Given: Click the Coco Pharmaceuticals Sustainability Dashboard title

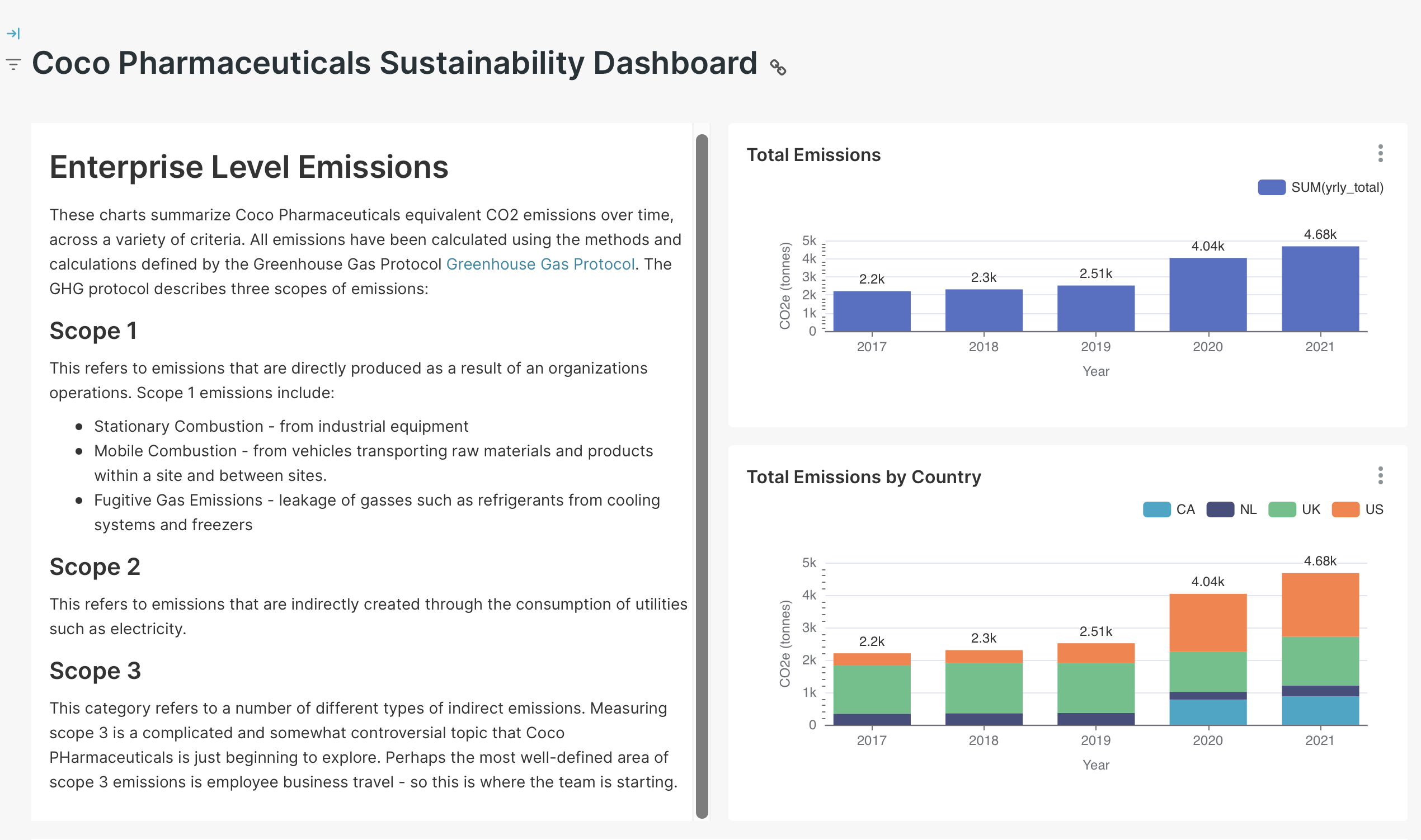Looking at the screenshot, I should [x=394, y=63].
